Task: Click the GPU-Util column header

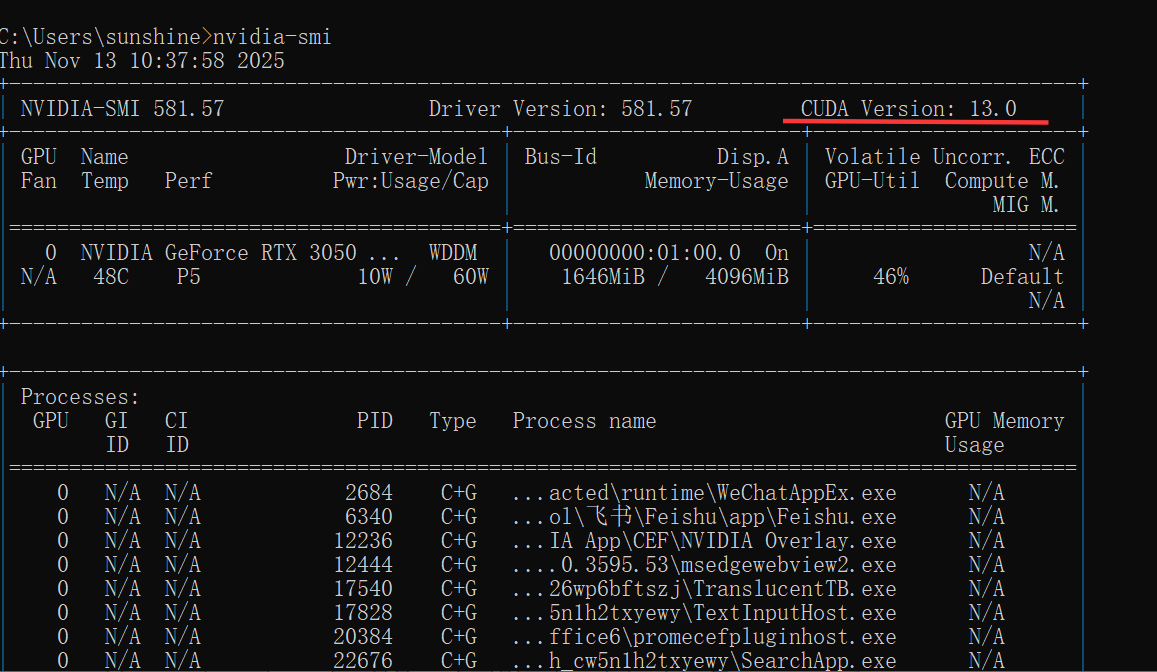Action: point(872,181)
